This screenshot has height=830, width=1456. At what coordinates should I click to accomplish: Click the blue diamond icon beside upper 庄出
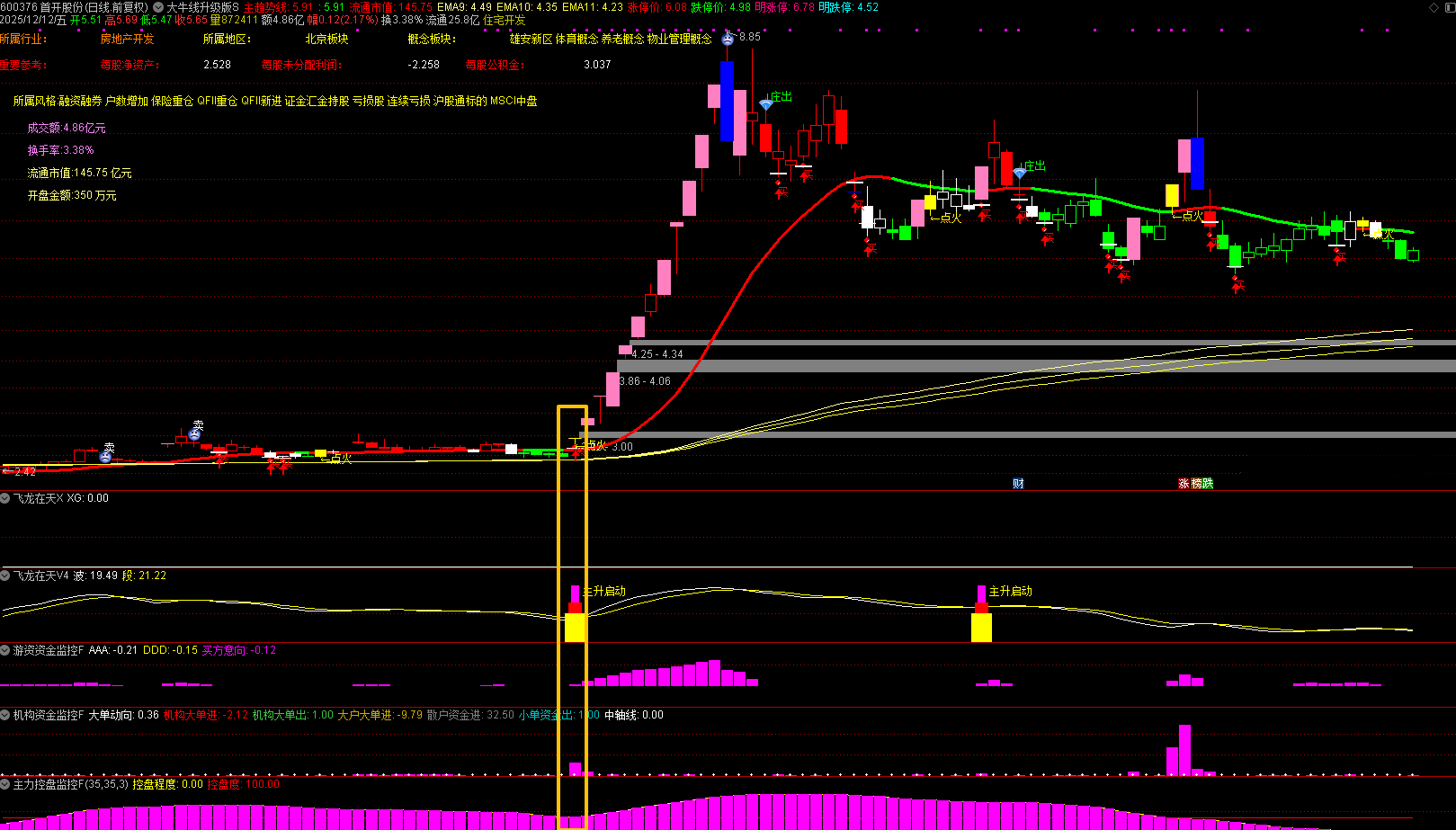(765, 104)
